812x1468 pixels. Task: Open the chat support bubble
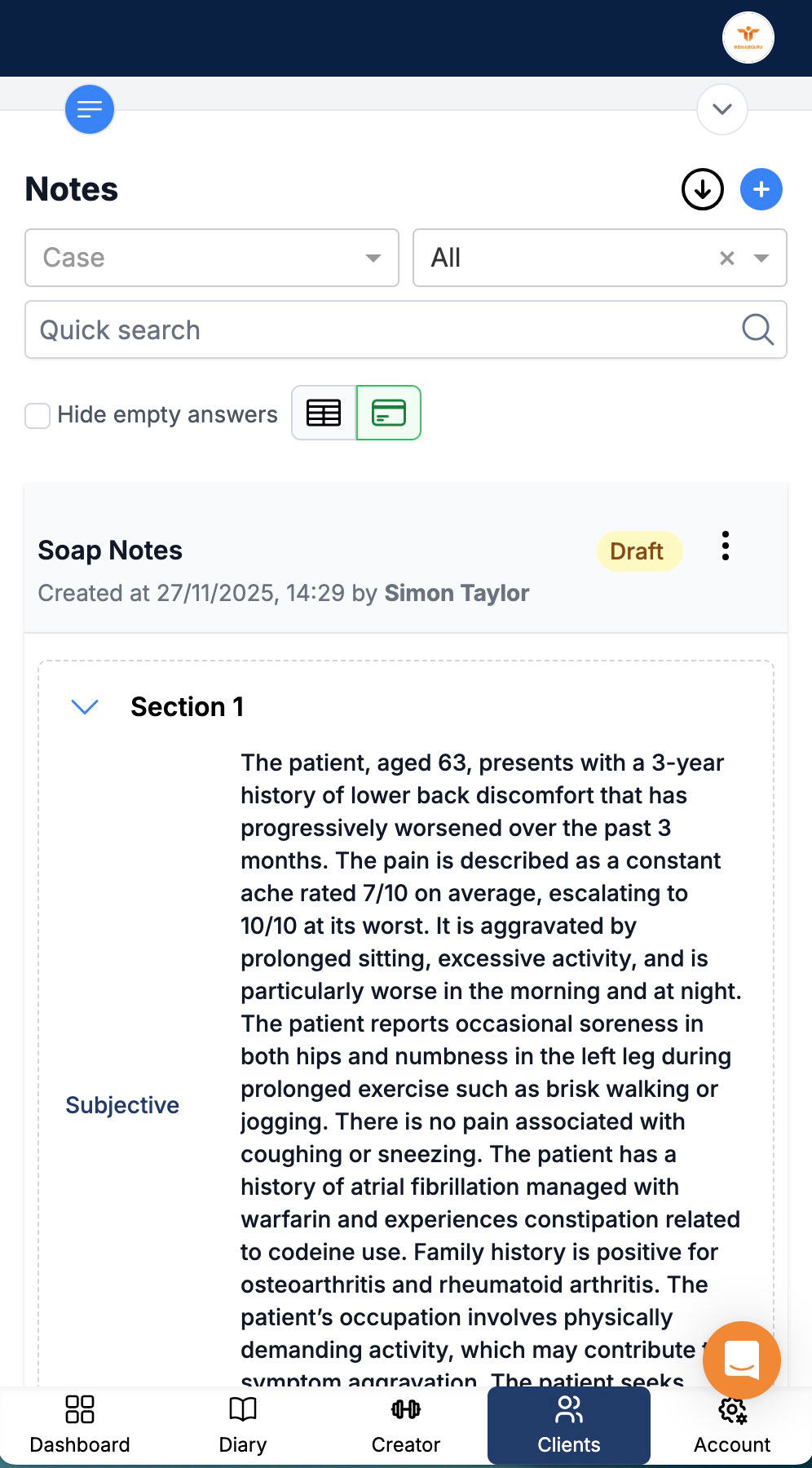click(x=741, y=1360)
